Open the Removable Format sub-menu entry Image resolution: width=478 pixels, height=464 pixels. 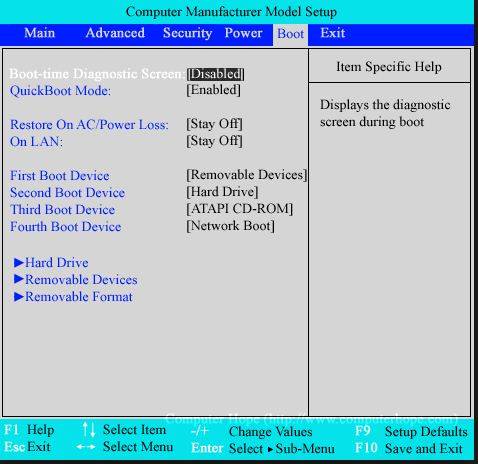click(79, 297)
